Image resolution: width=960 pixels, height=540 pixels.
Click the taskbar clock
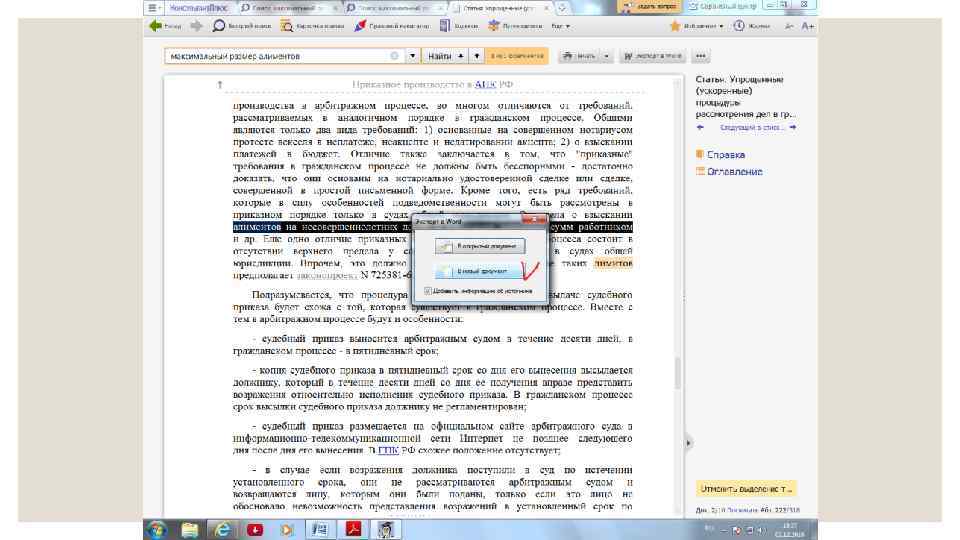coord(789,530)
